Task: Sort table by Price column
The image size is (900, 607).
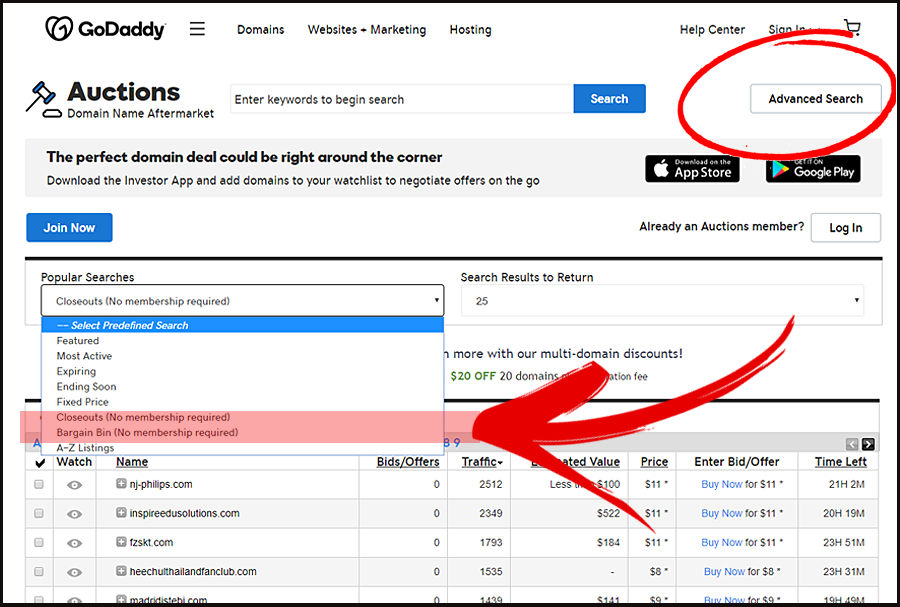Action: [x=654, y=462]
